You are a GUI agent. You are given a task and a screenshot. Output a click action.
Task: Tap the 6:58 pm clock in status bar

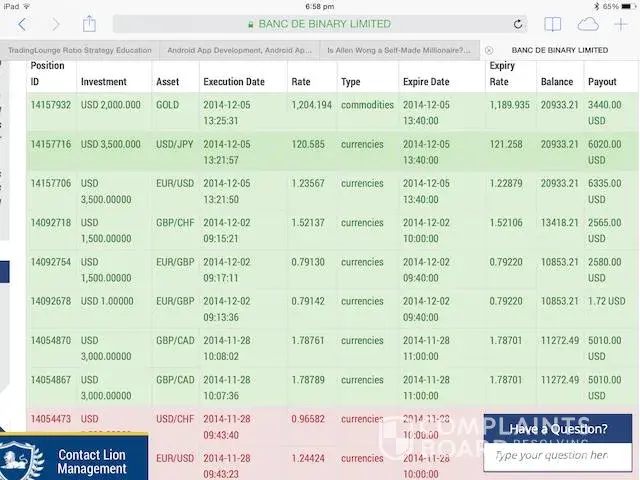(x=320, y=7)
